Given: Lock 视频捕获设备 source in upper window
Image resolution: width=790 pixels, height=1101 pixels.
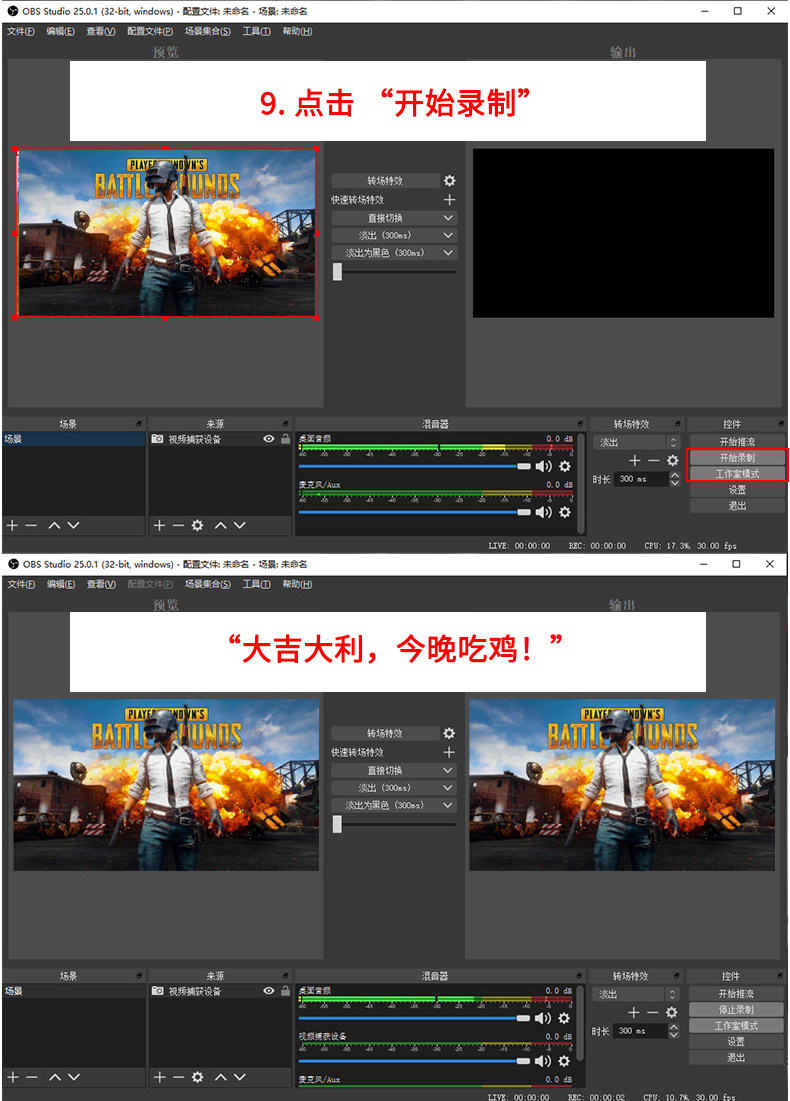Looking at the screenshot, I should pos(285,439).
